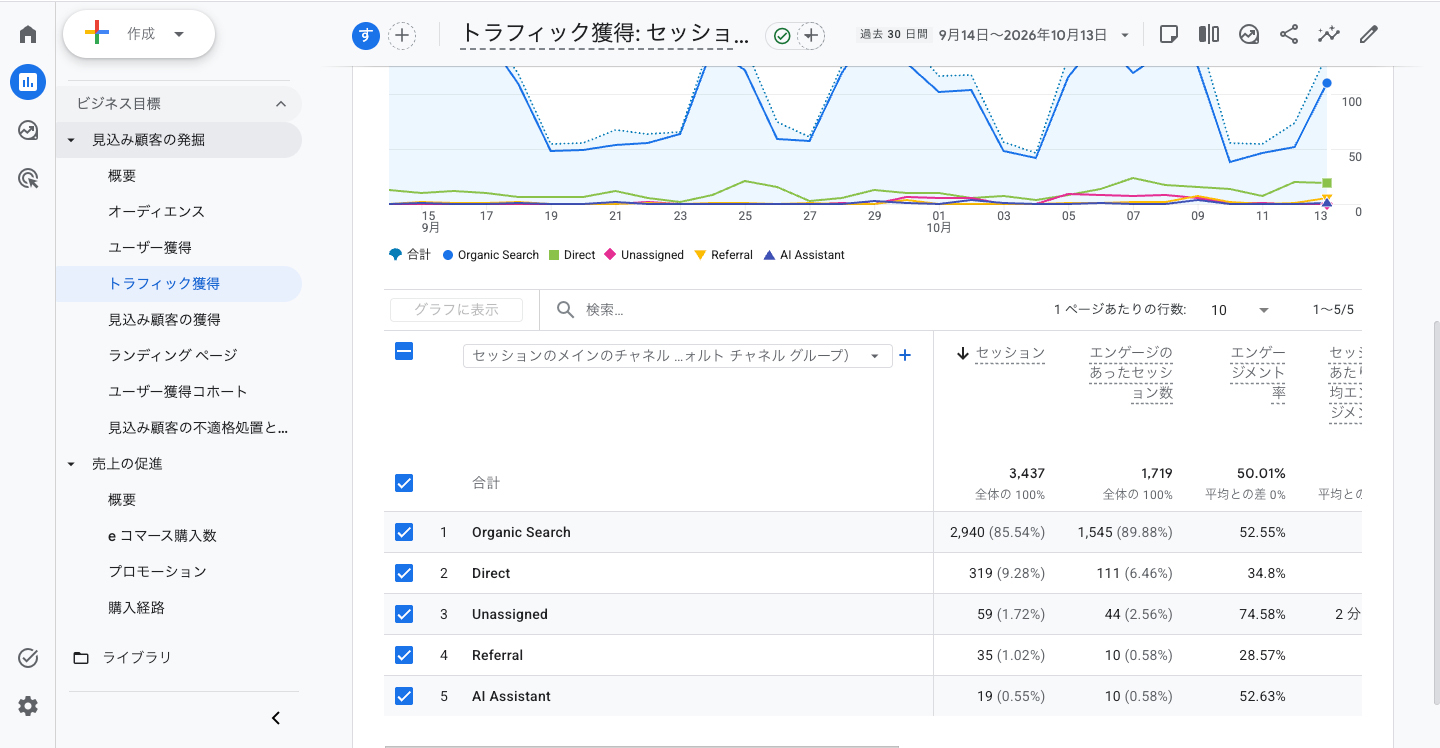Click the add comparison plus icon
The image size is (1440, 748).
coord(402,36)
